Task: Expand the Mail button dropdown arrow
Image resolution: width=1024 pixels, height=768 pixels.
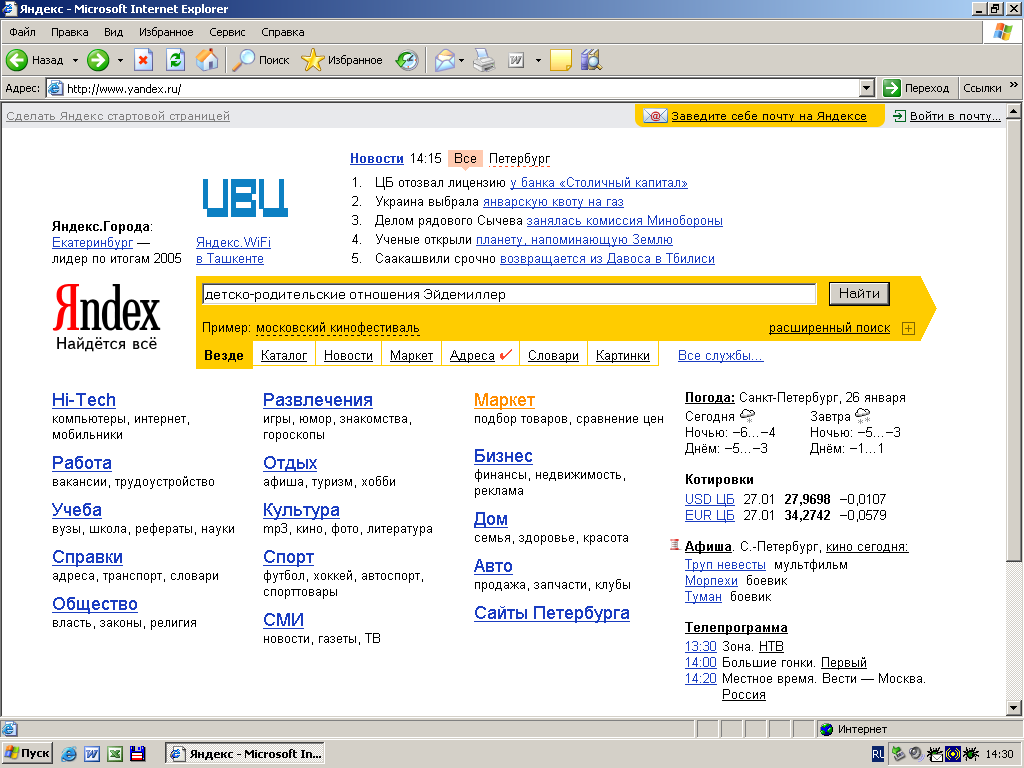Action: point(461,61)
